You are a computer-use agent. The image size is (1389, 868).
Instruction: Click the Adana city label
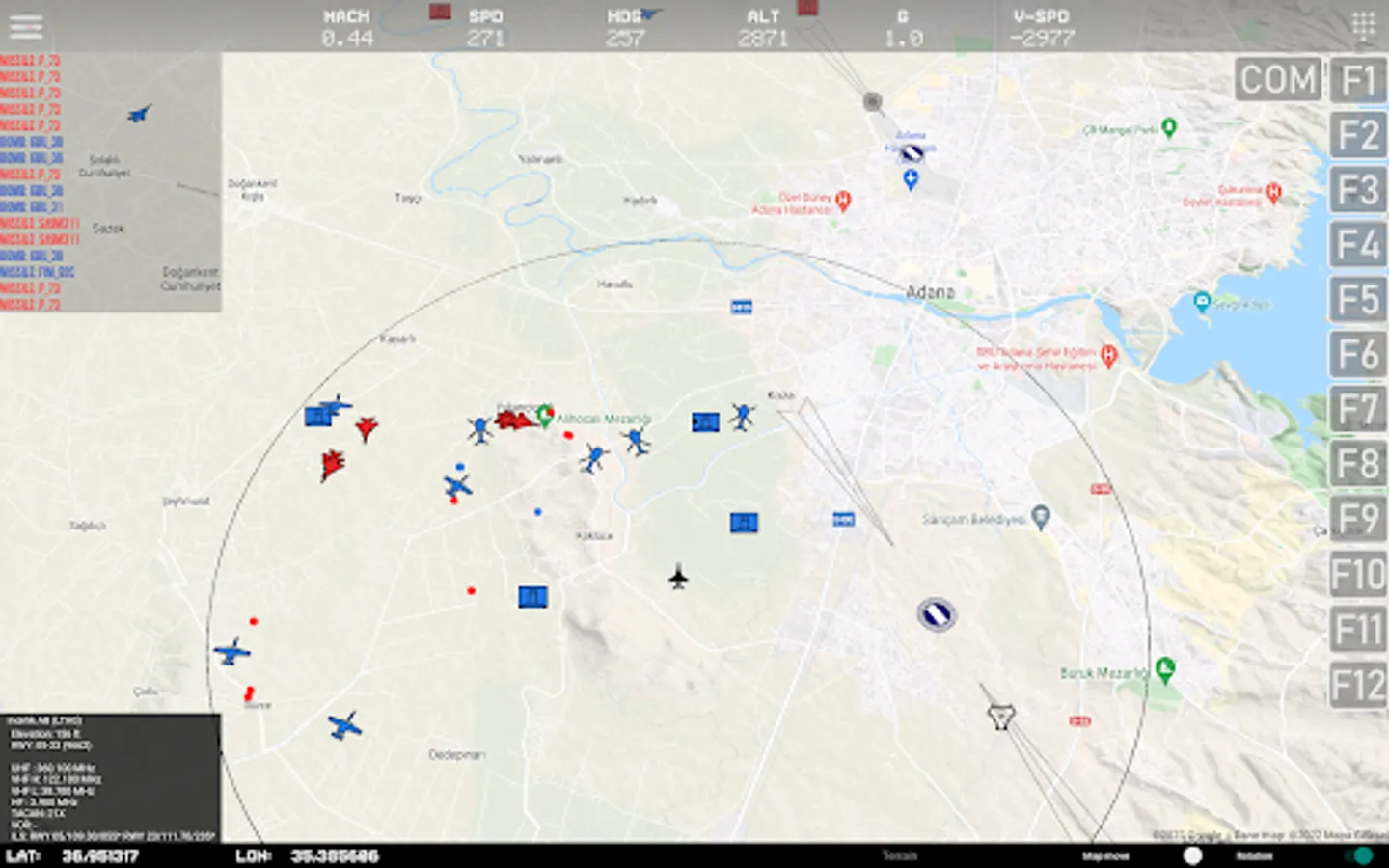click(930, 291)
